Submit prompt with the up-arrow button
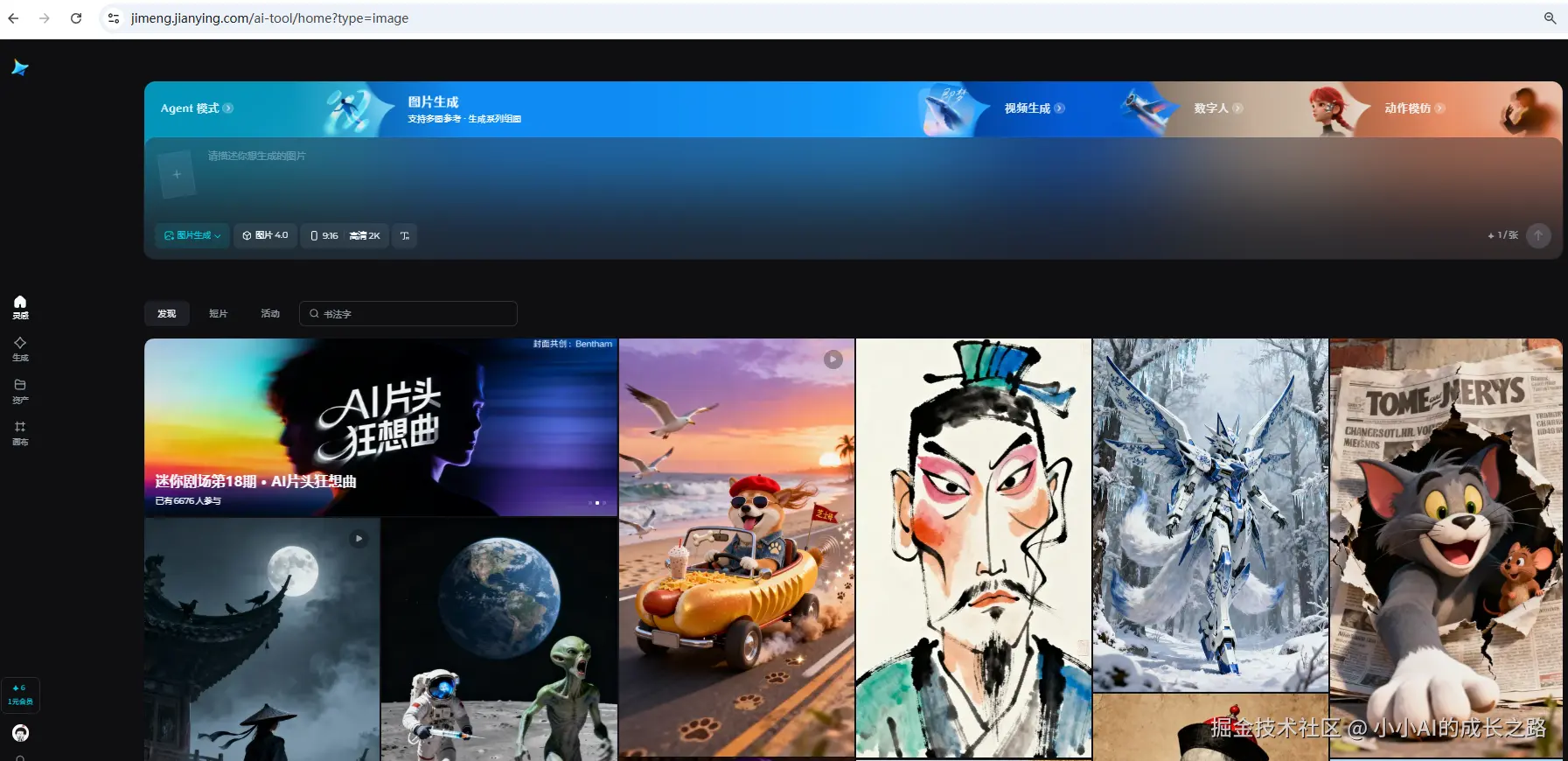The width and height of the screenshot is (1568, 761). (1538, 235)
